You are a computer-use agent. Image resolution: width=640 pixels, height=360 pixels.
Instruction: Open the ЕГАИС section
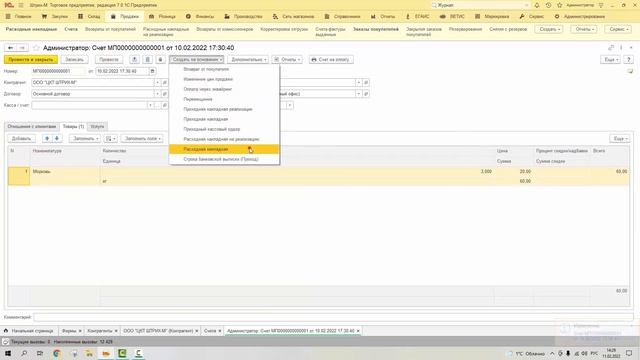pyautogui.click(x=418, y=16)
